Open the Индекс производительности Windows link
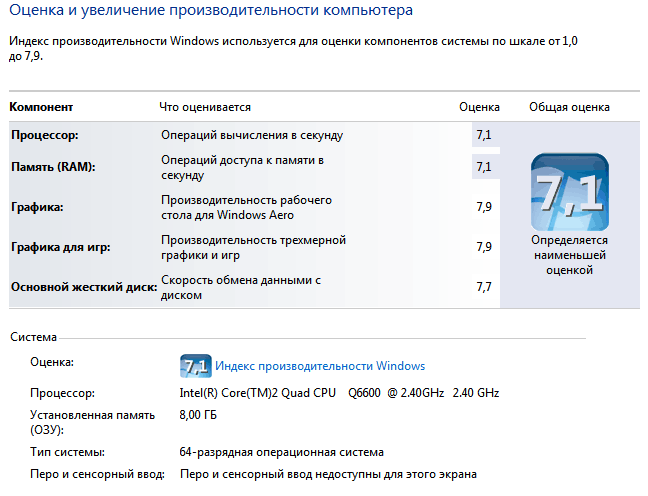Screen dimensions: 648x496 tap(320, 366)
